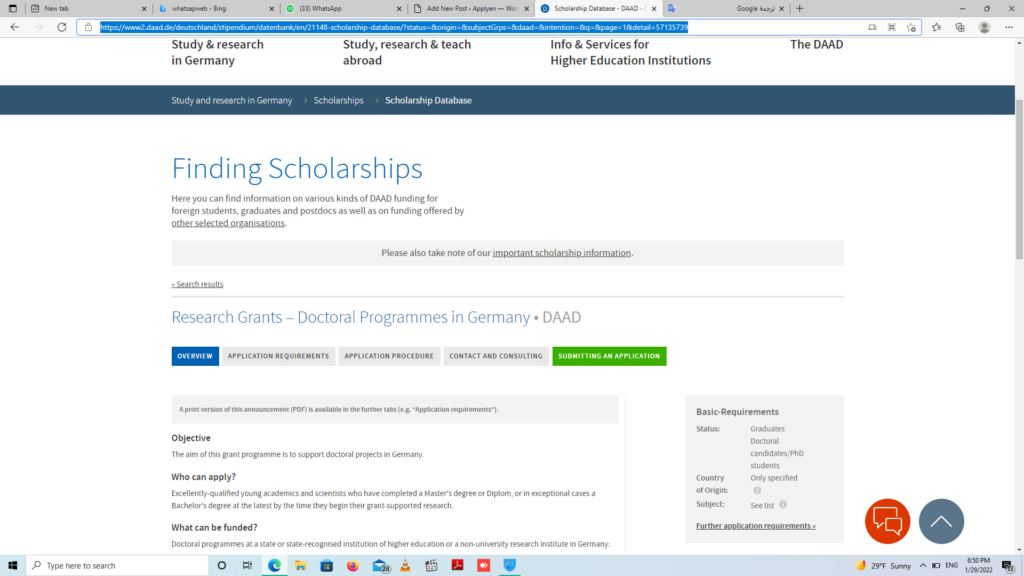
Task: Open important scholarship information link
Action: 562,253
